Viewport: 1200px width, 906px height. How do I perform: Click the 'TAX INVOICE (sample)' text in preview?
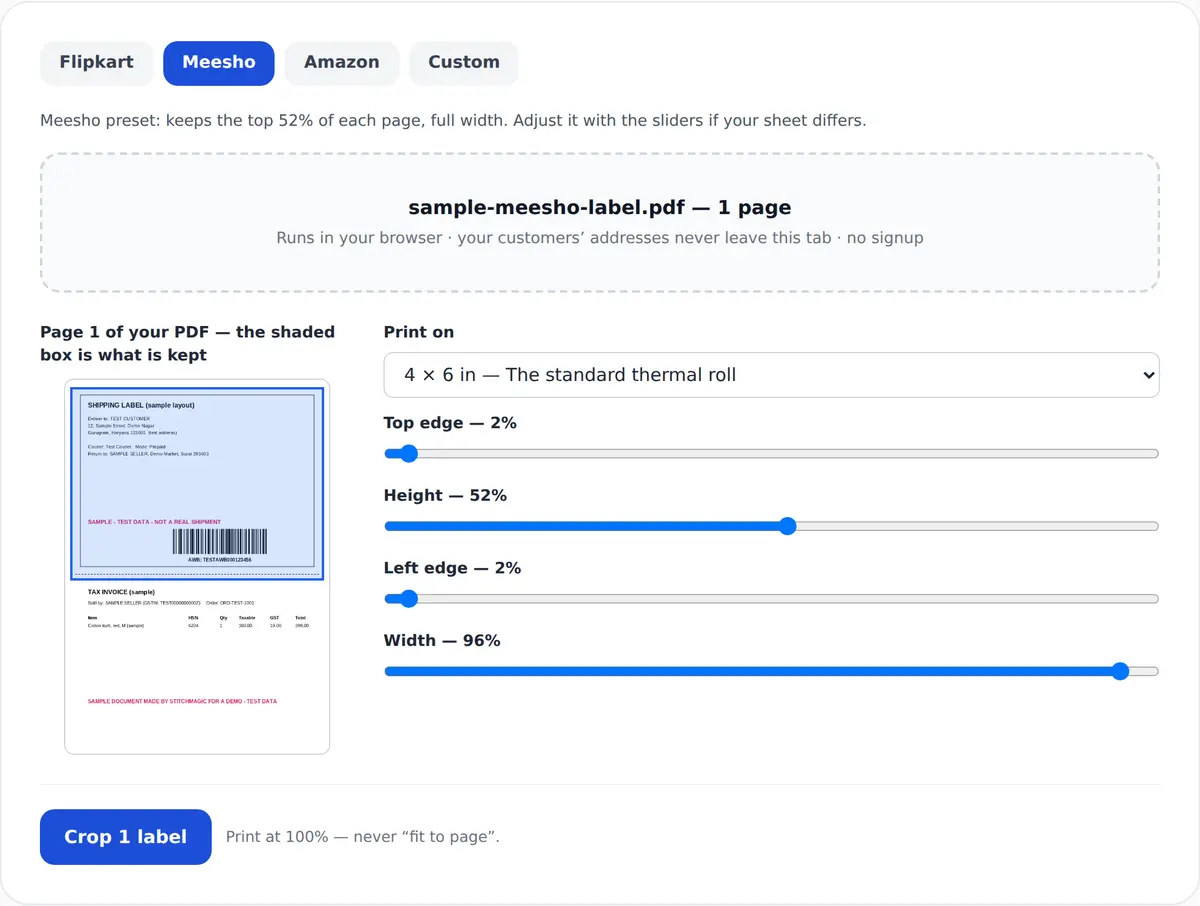pos(121,593)
